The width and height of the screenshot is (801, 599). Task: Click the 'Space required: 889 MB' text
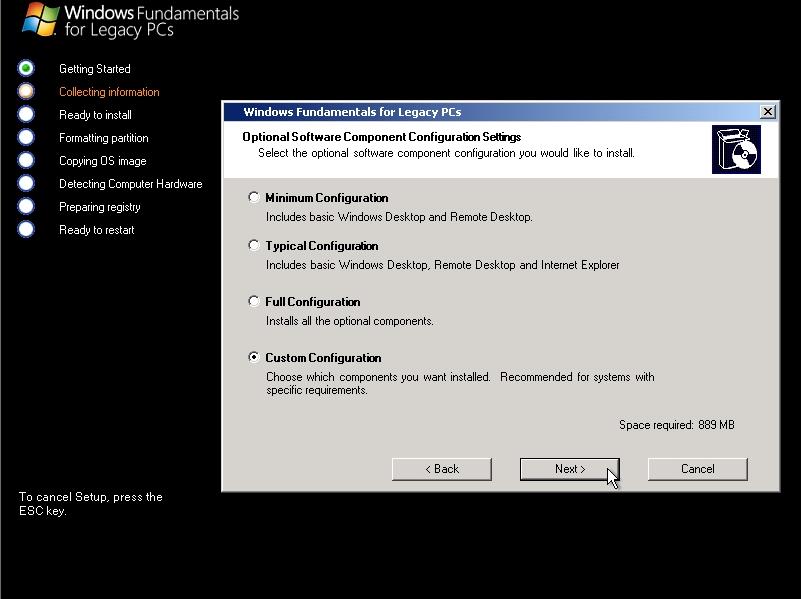click(677, 425)
